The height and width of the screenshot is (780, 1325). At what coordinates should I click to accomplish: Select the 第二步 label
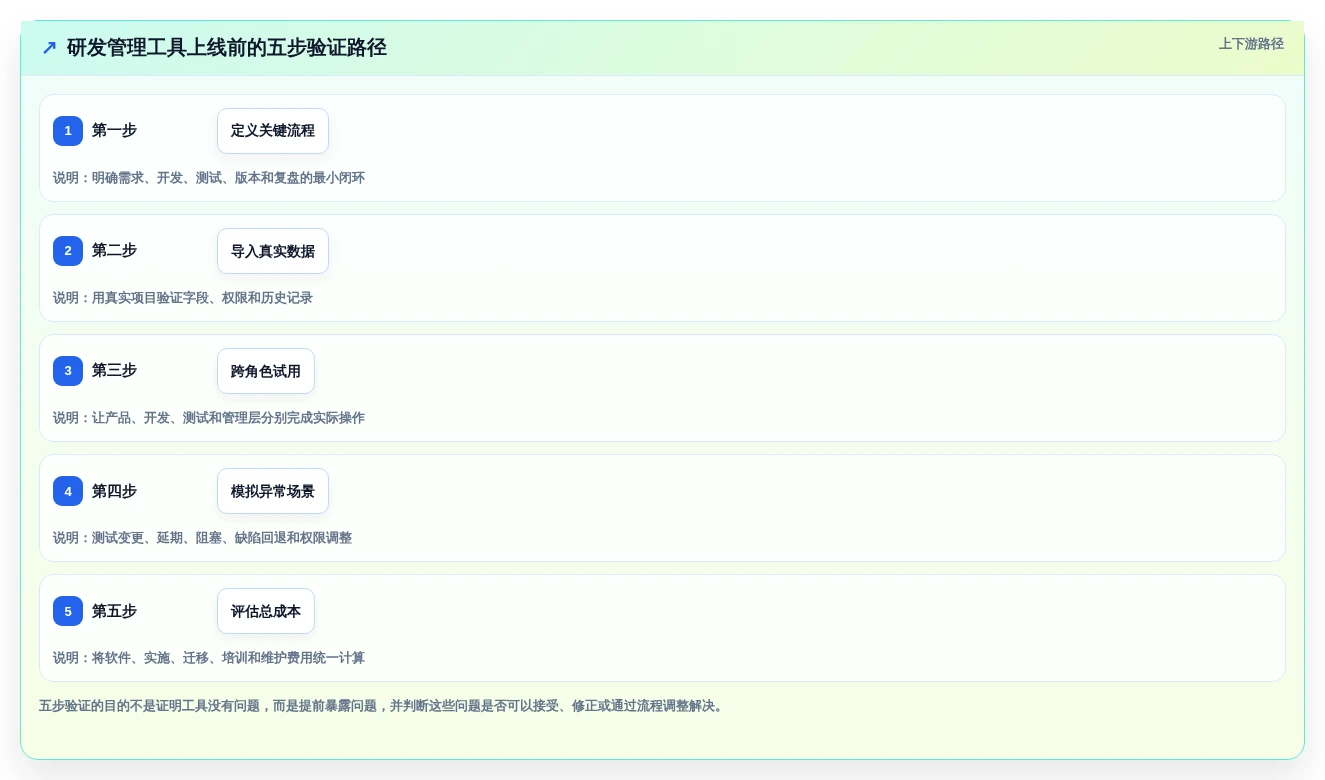coord(114,251)
